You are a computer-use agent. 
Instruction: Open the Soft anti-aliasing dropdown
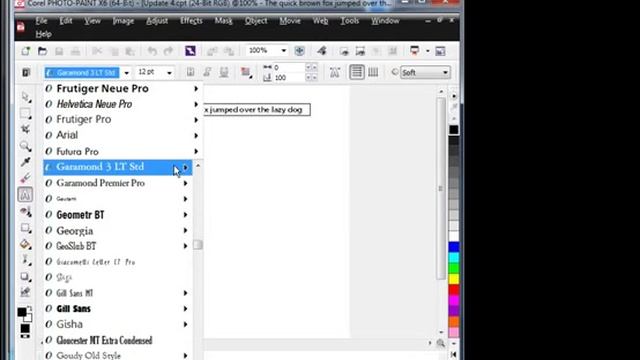[x=445, y=73]
